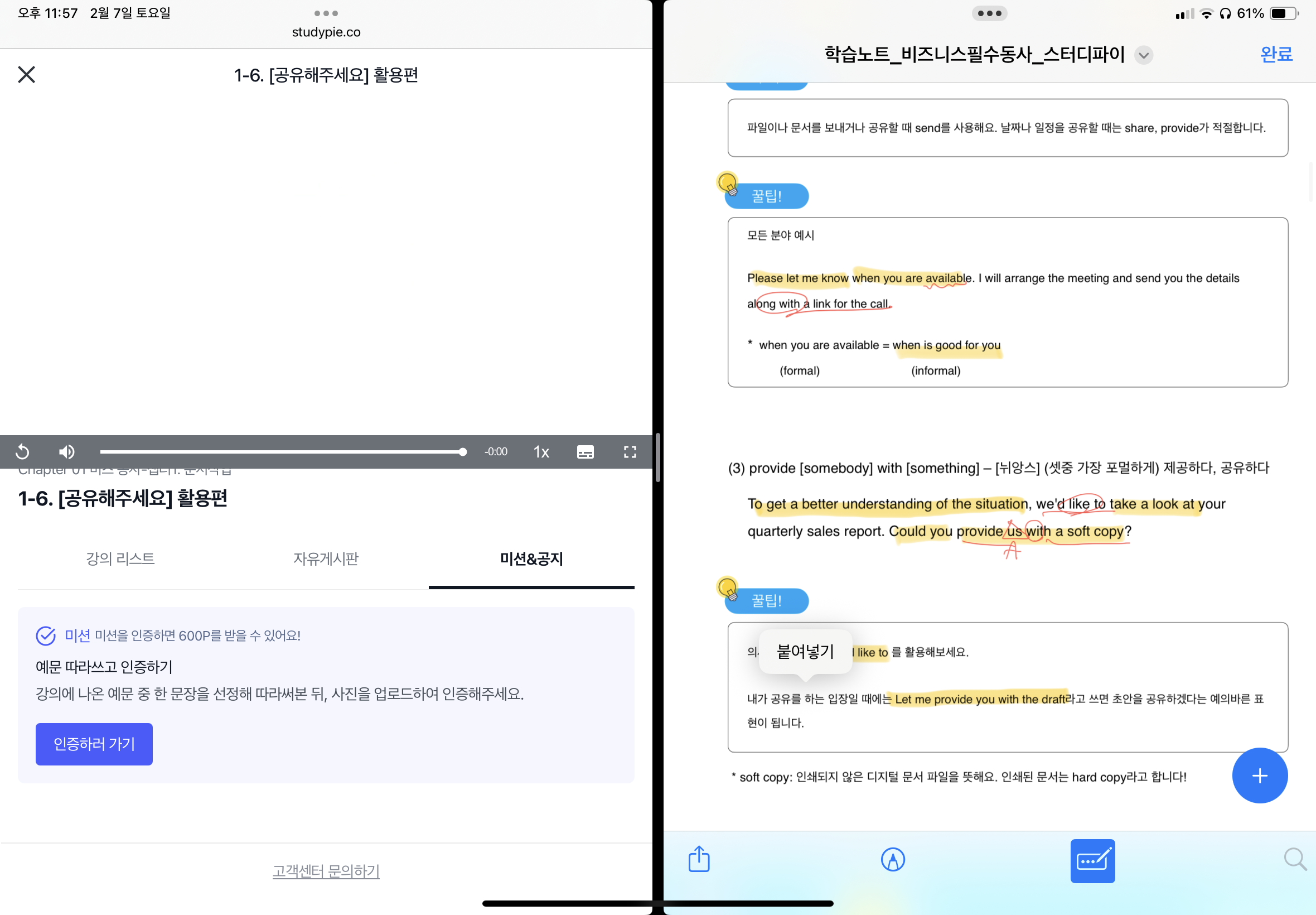This screenshot has height=915, width=1316.
Task: Toggle the markup pen tool icon
Action: (892, 859)
